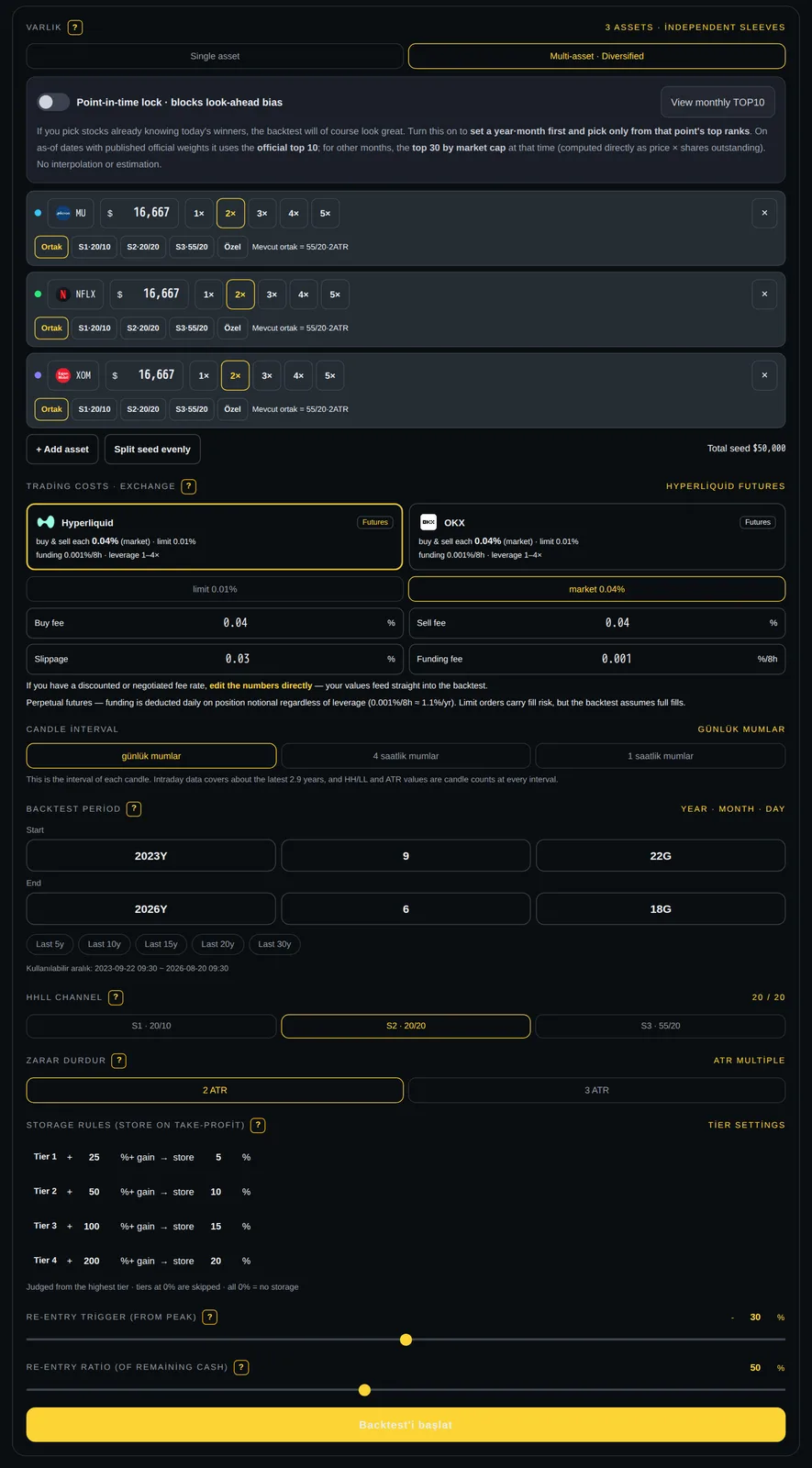
Task: Click the View monthly TOP10 button
Action: 717,102
